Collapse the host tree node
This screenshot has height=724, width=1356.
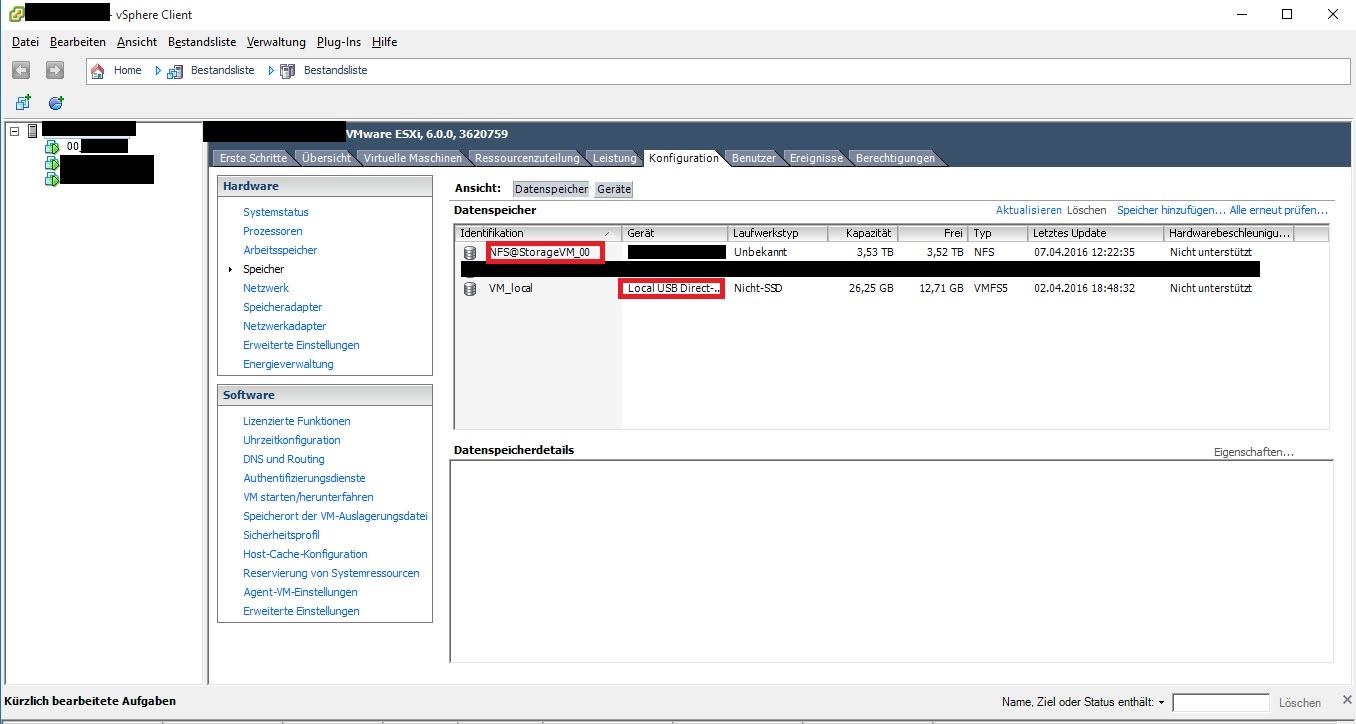(14, 131)
